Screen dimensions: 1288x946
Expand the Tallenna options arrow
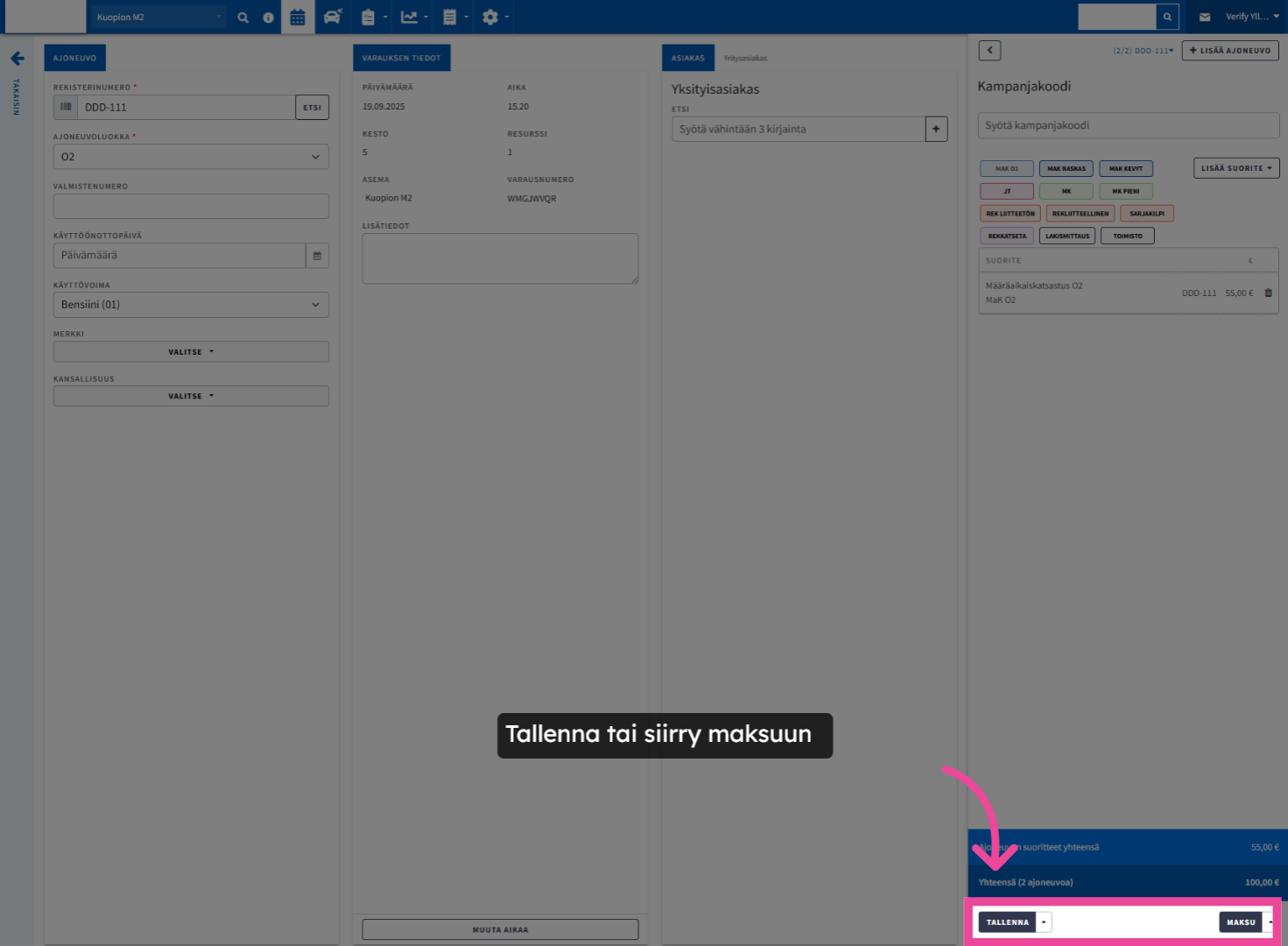1044,922
